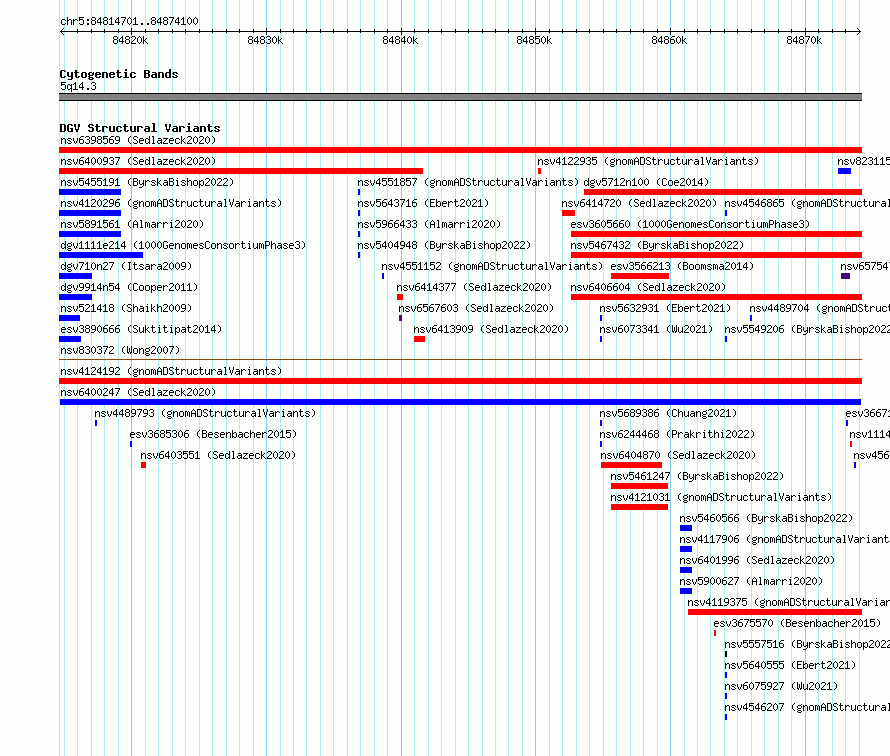Click the nsv6073341 (Wu2021) label
Viewport: 890px width, 756px height.
(656, 329)
